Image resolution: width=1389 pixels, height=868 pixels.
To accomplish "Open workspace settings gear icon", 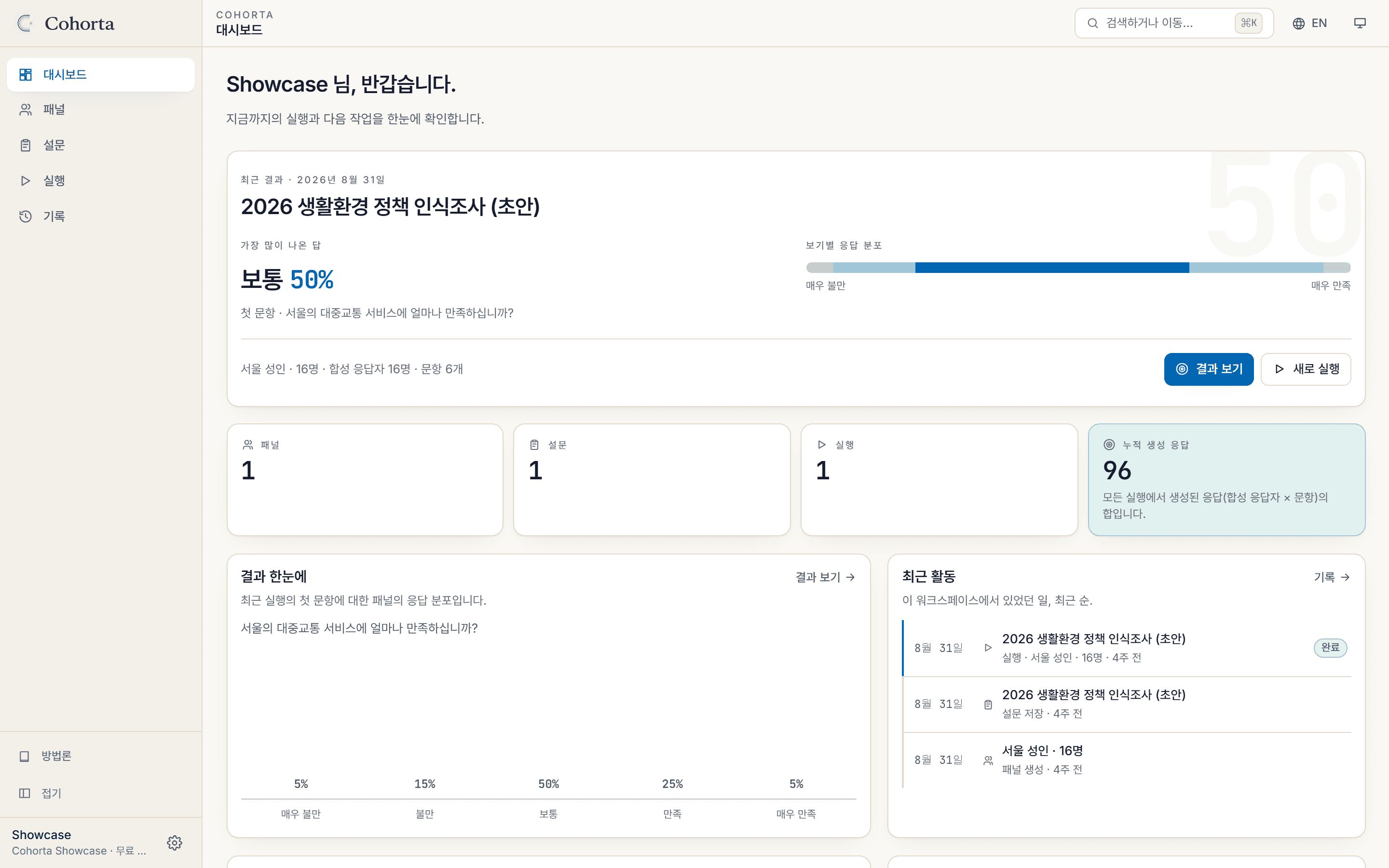I will [175, 842].
